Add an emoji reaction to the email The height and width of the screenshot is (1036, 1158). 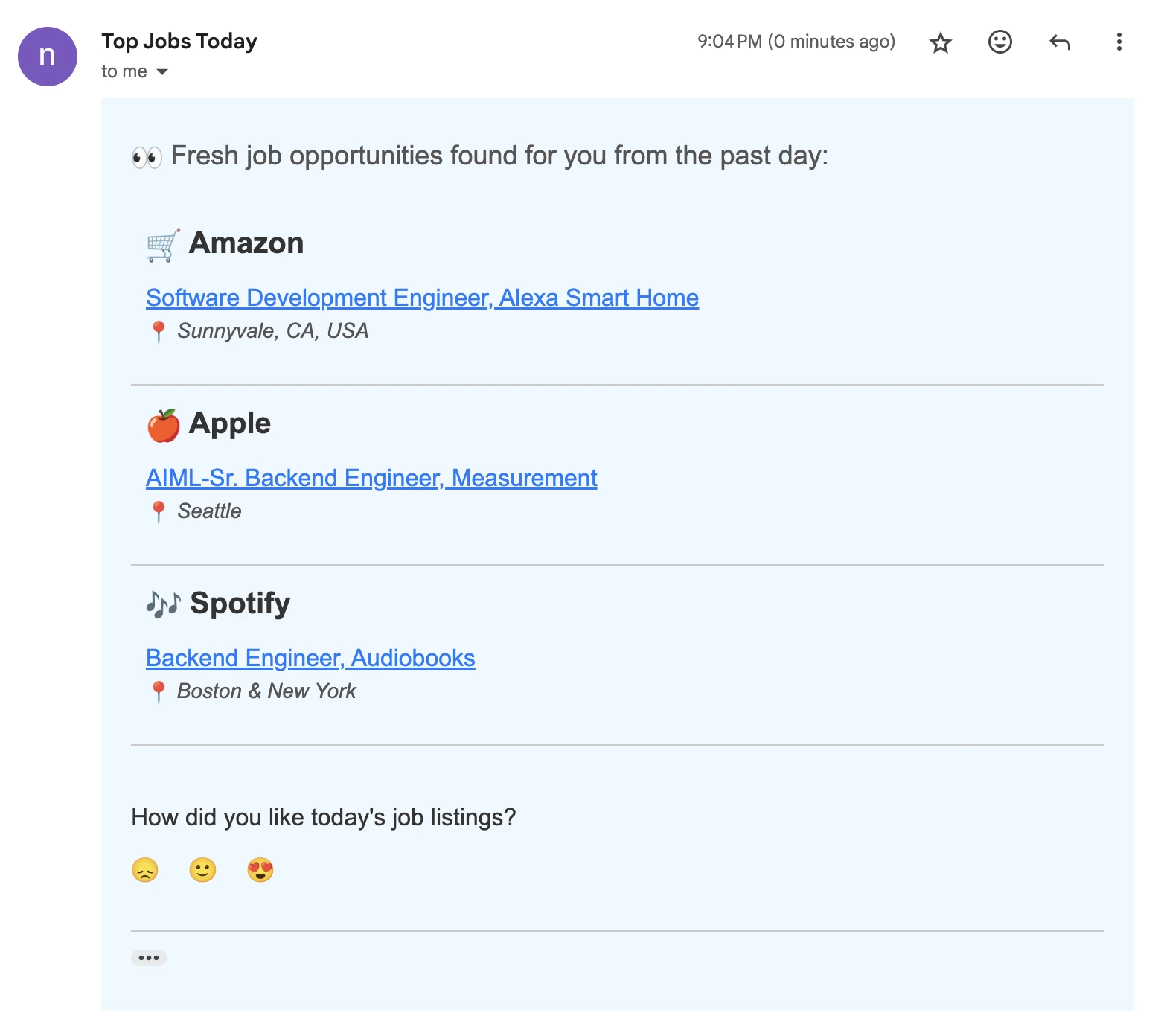point(1000,42)
